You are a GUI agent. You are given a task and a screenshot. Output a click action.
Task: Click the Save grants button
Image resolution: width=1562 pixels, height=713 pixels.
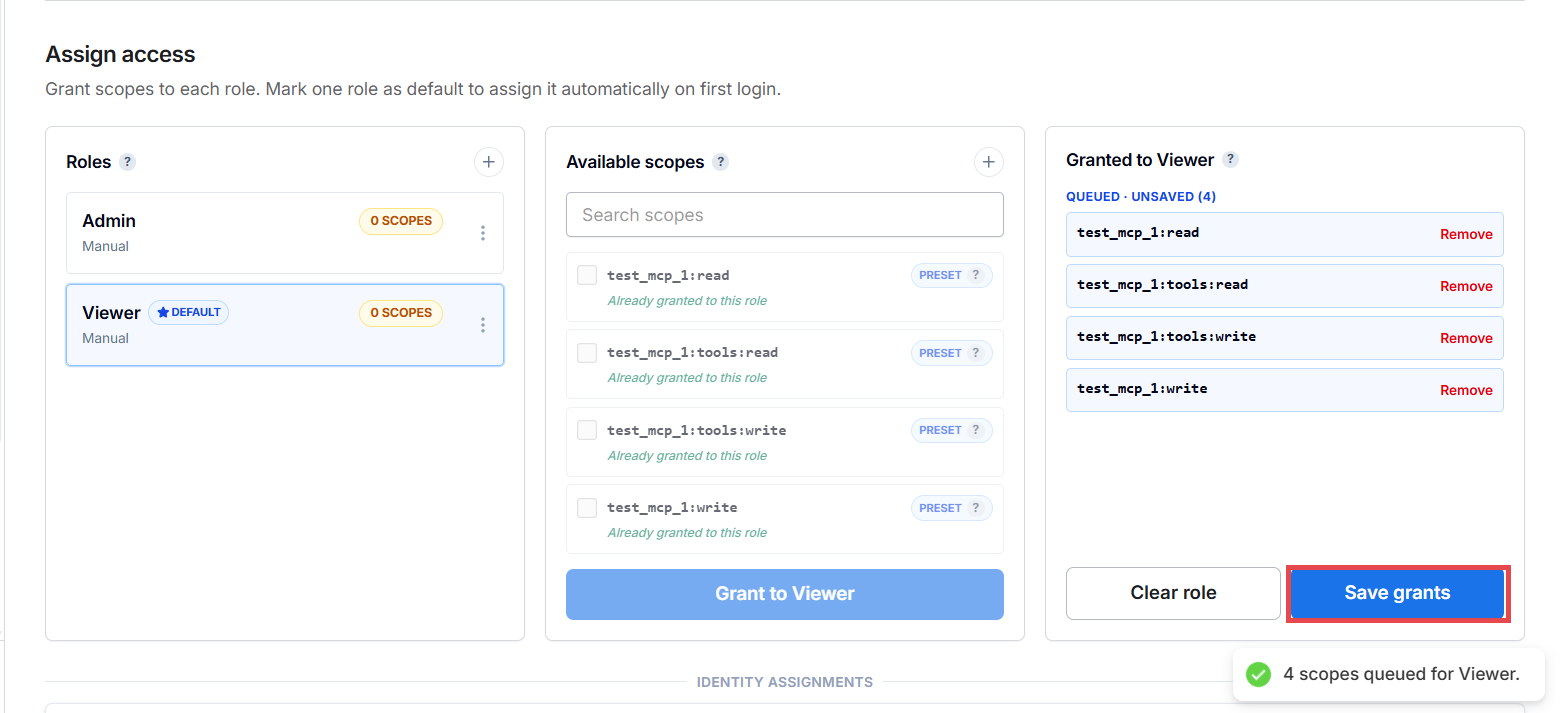pyautogui.click(x=1397, y=593)
